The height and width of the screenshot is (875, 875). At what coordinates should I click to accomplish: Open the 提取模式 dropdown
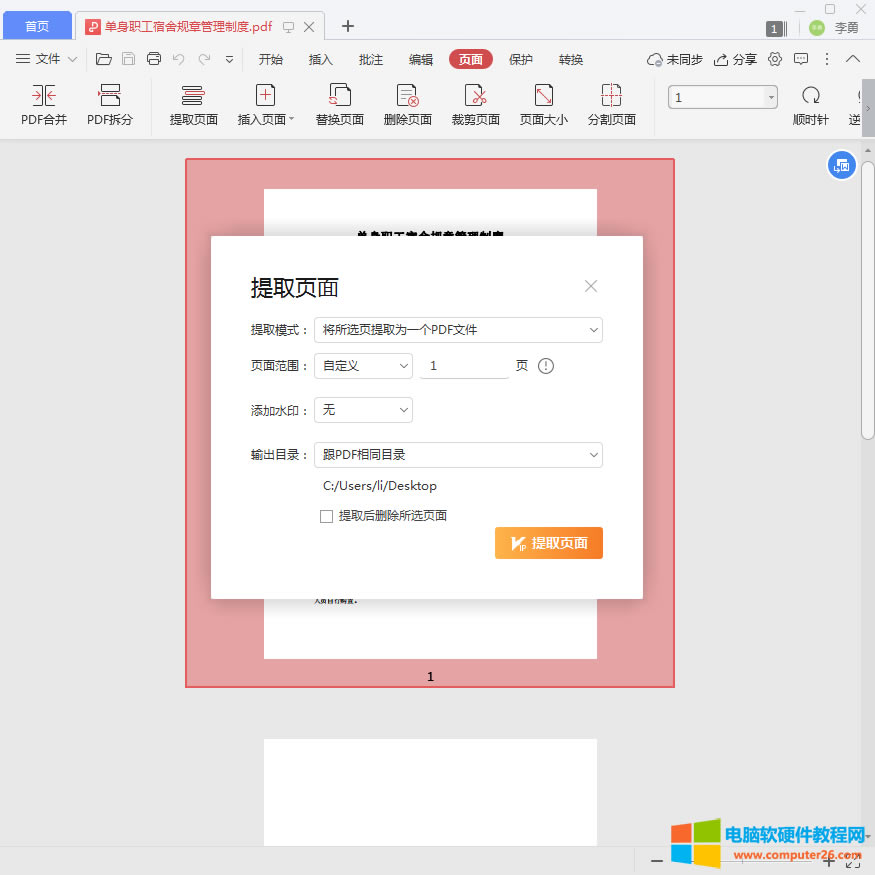pos(458,330)
